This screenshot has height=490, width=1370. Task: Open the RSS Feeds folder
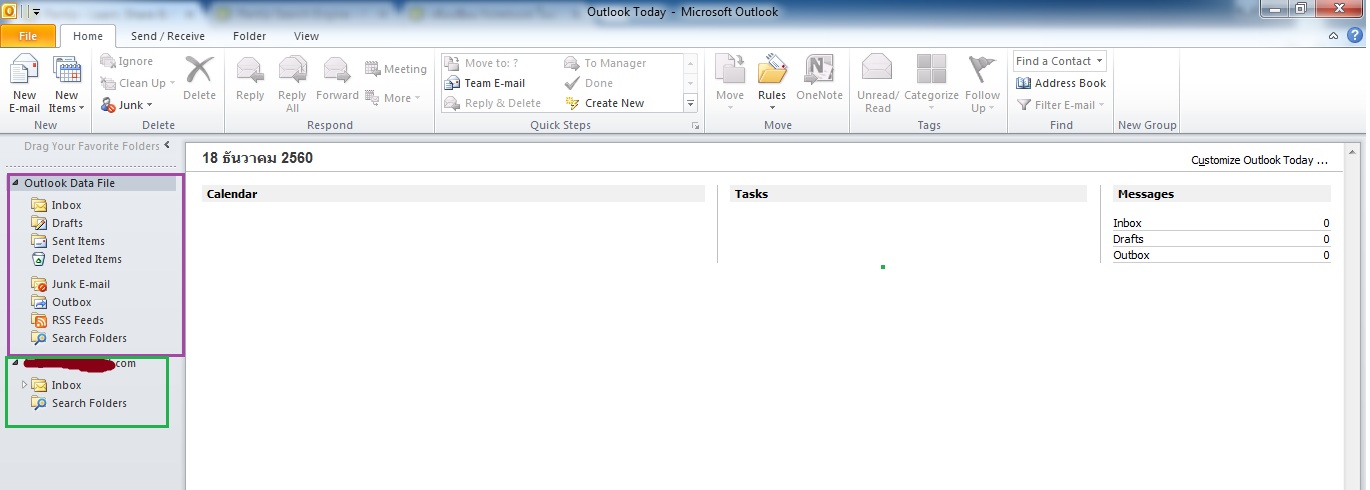point(77,320)
